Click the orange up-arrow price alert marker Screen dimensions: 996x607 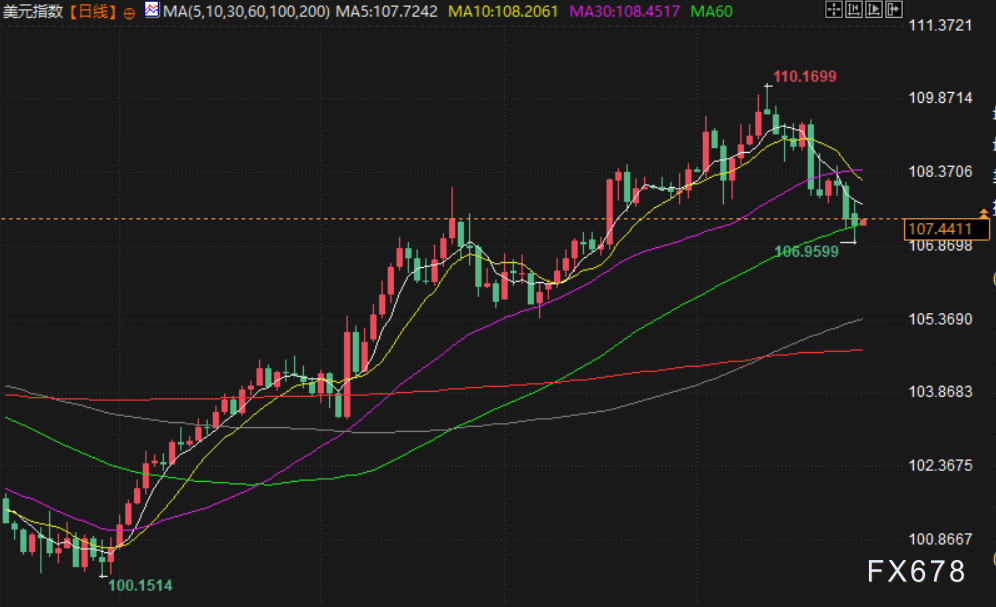pos(985,211)
